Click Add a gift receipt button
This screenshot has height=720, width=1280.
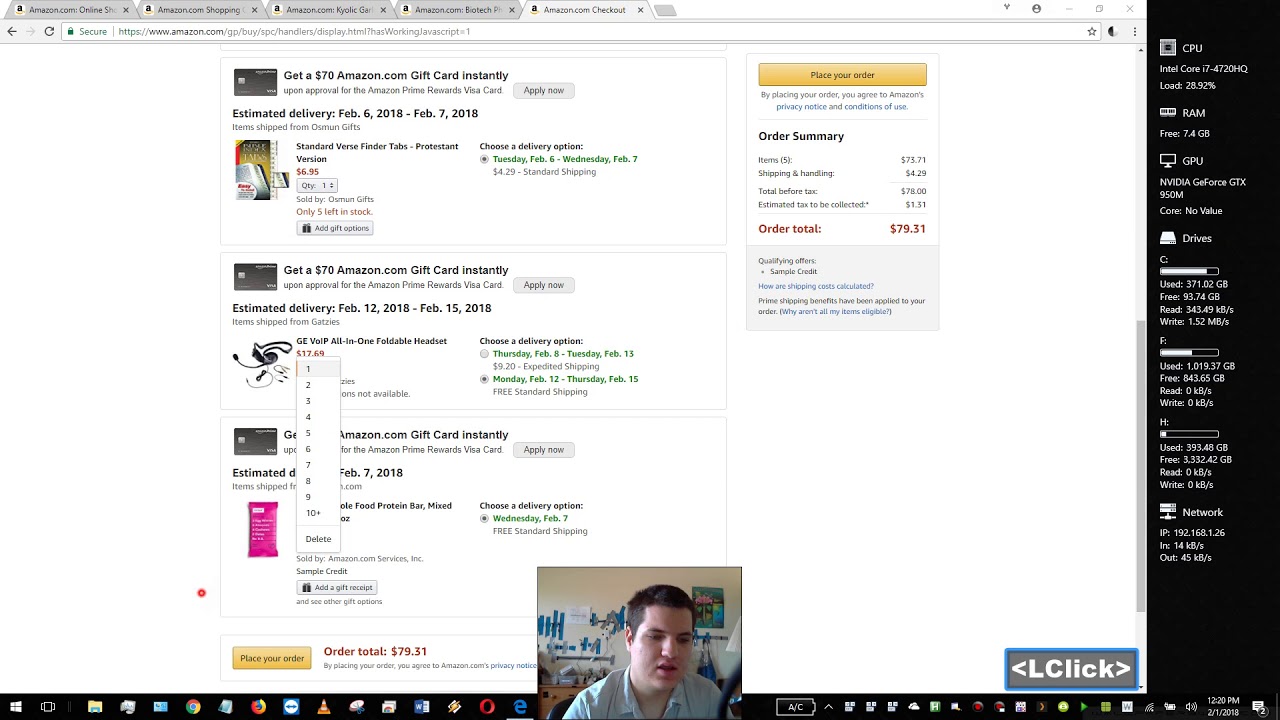coord(337,587)
